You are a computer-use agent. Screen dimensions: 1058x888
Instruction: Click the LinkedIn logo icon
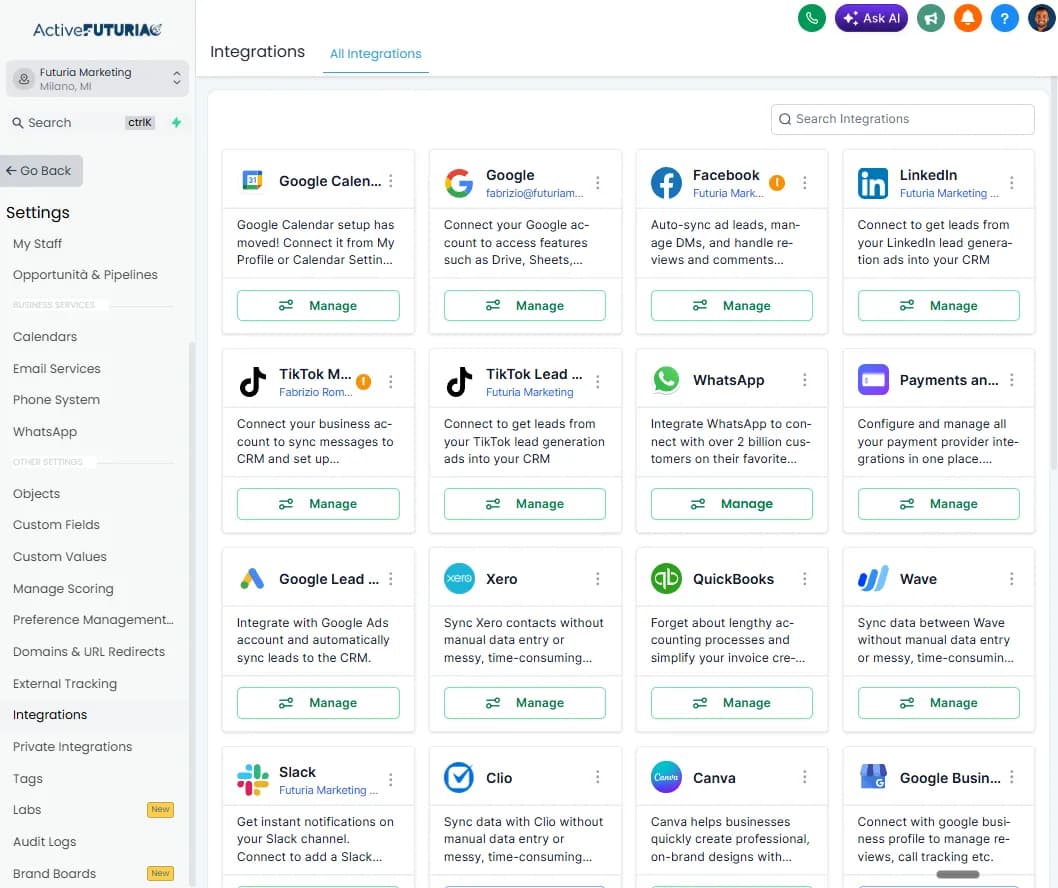click(872, 183)
